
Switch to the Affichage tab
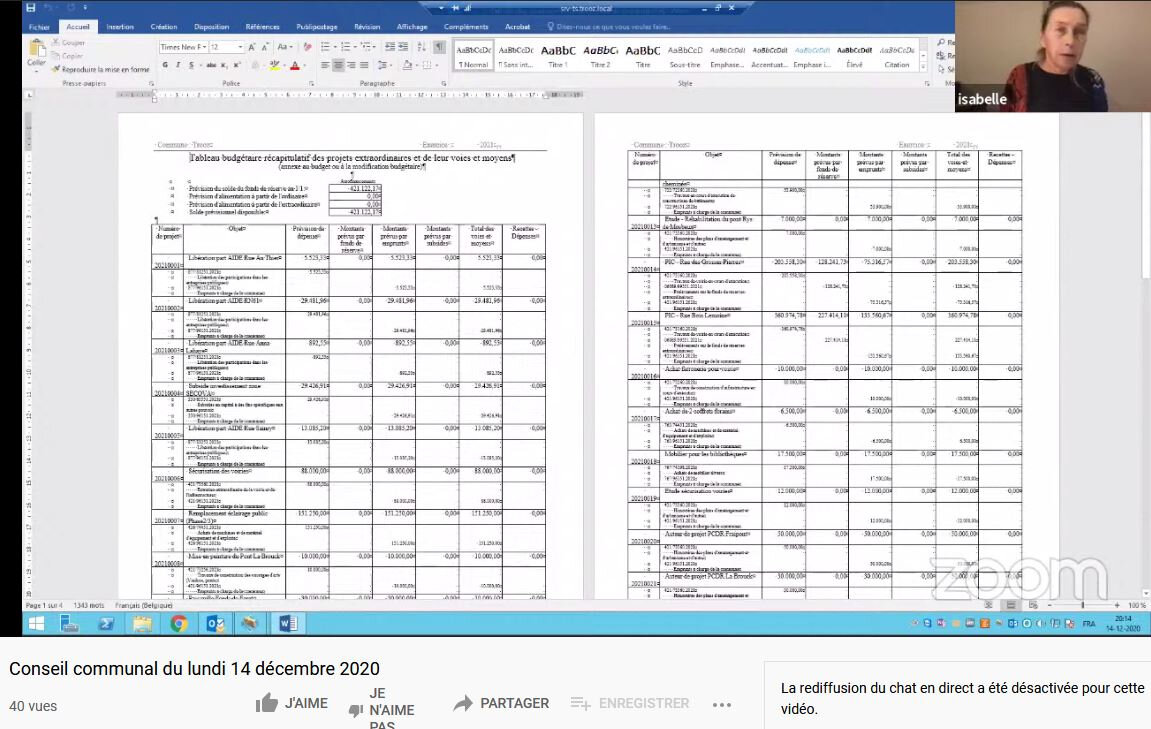(x=412, y=26)
